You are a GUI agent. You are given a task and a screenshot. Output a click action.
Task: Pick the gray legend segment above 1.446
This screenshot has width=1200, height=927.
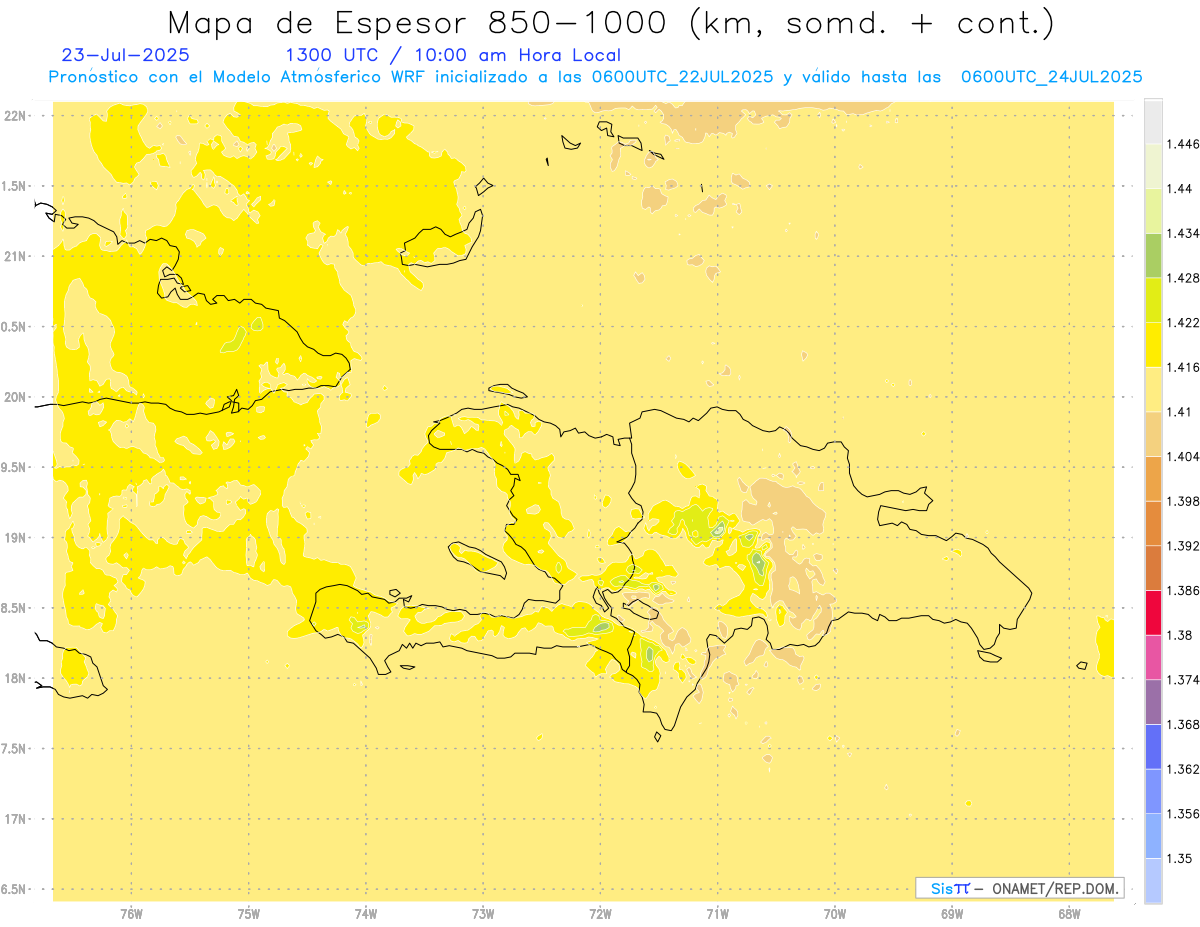point(1153,121)
